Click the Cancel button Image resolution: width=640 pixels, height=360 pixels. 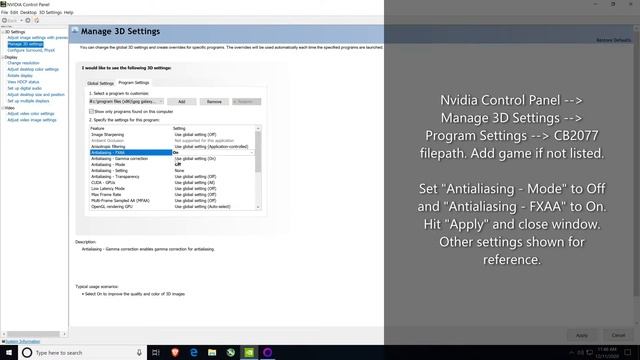coord(618,335)
